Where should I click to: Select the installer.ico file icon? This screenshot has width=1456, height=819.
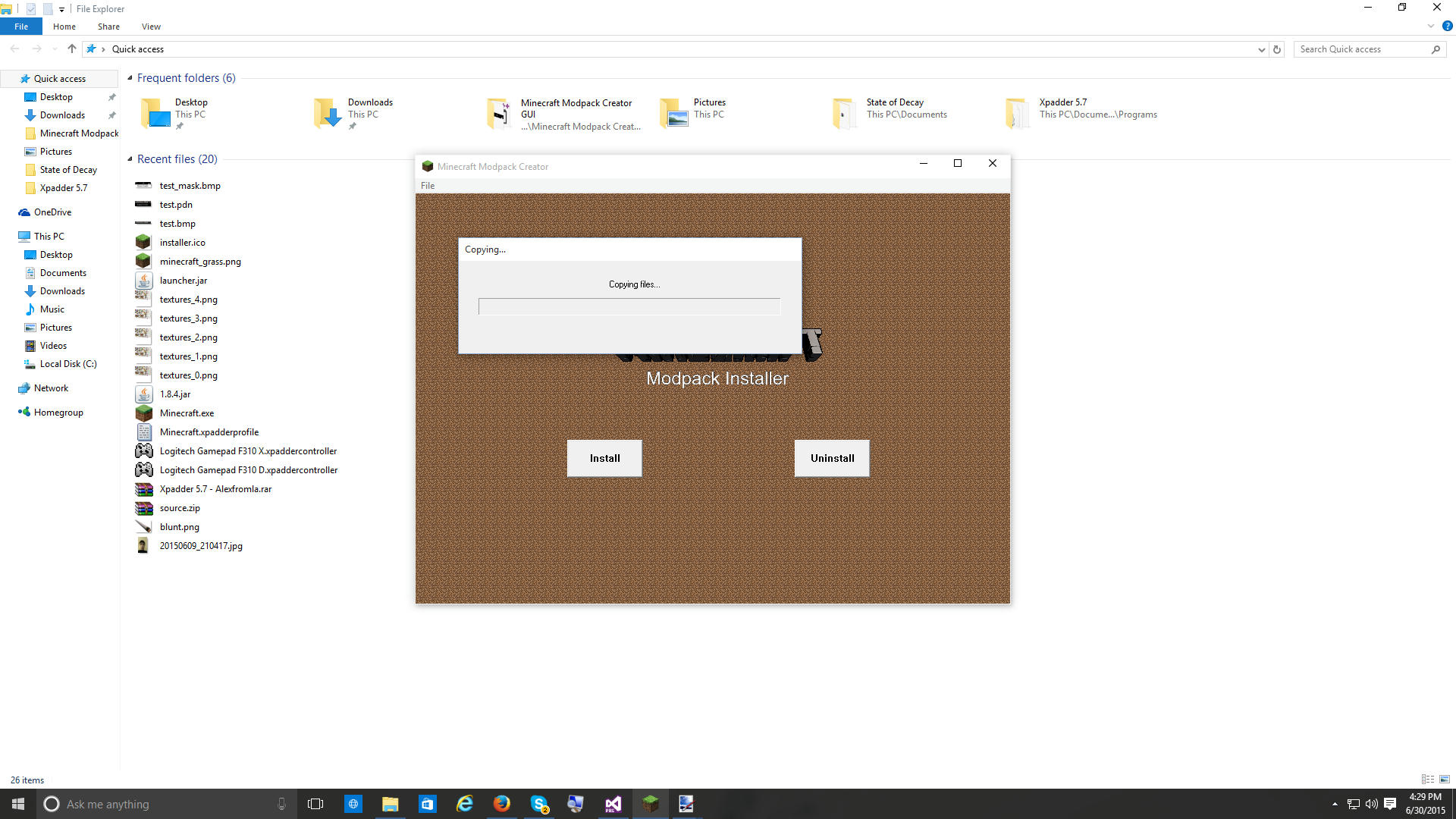coord(143,243)
